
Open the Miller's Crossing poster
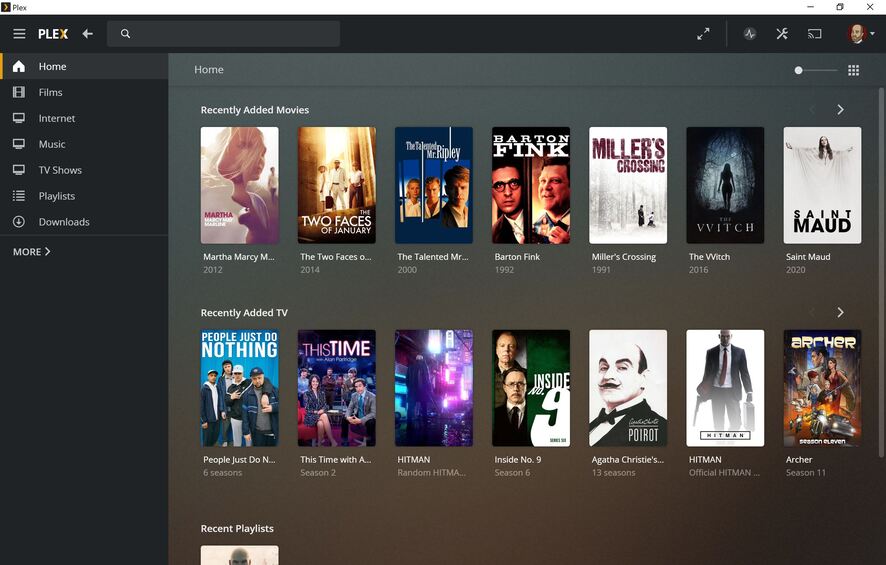628,185
